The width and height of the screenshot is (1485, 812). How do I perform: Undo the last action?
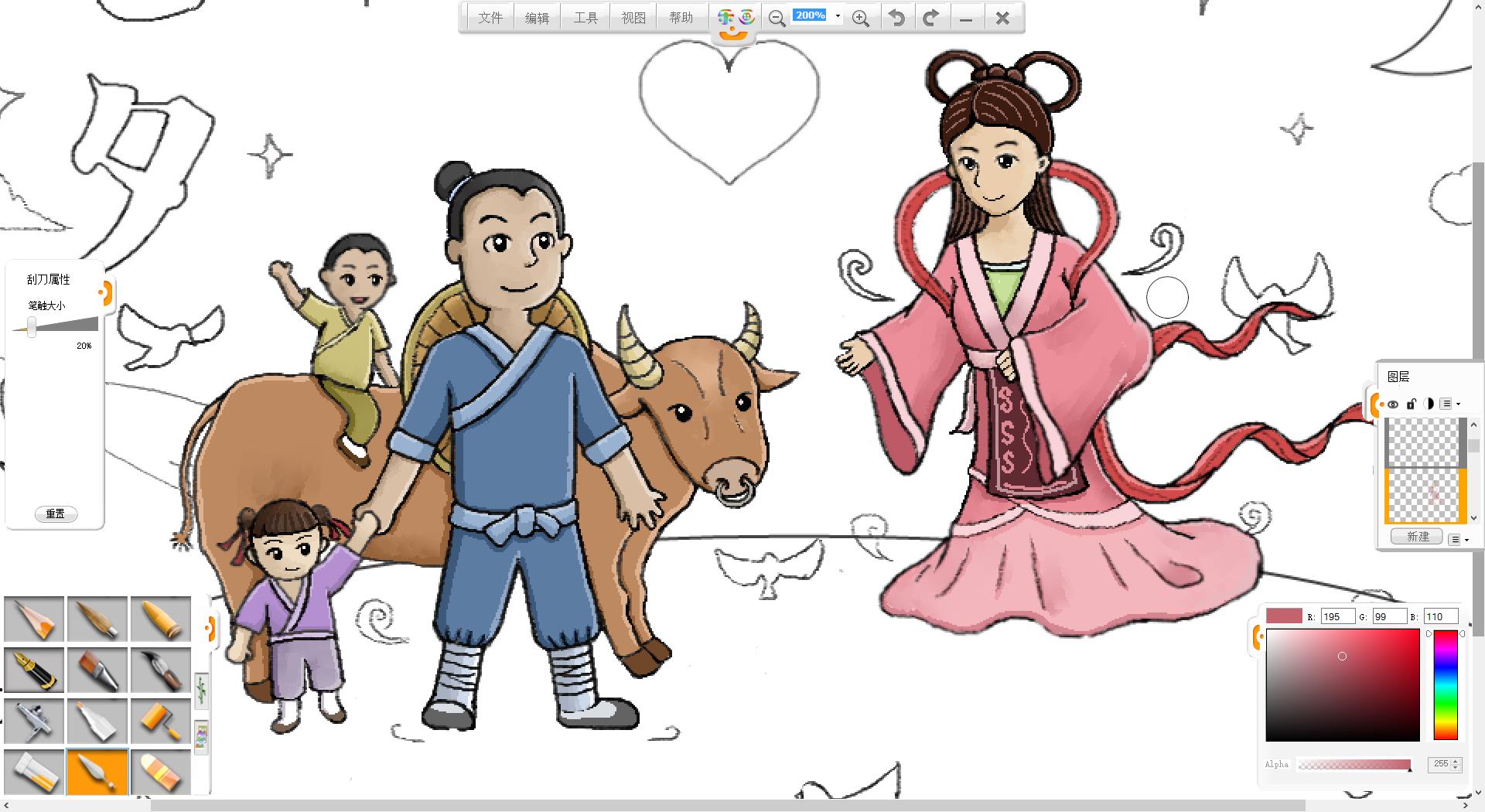coord(896,18)
